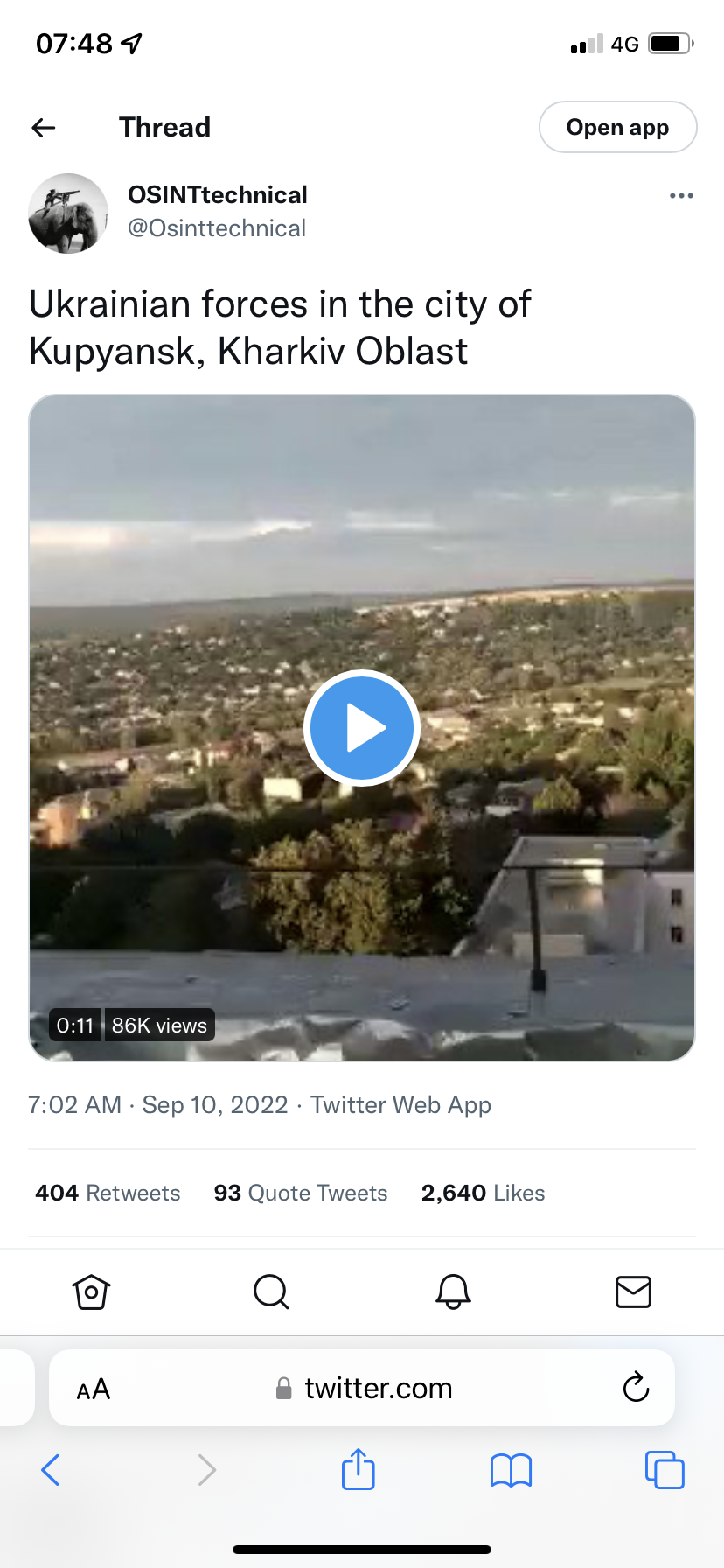Tap the @Osinttechnical handle

[x=217, y=228]
